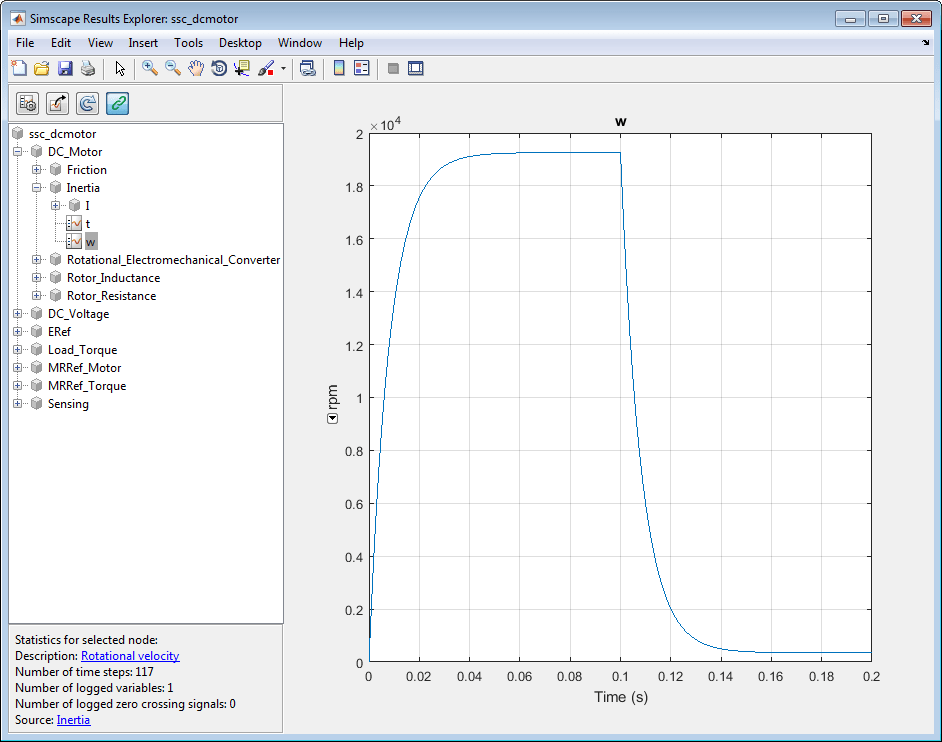Toggle the Edit Plot arrow tool

point(120,69)
